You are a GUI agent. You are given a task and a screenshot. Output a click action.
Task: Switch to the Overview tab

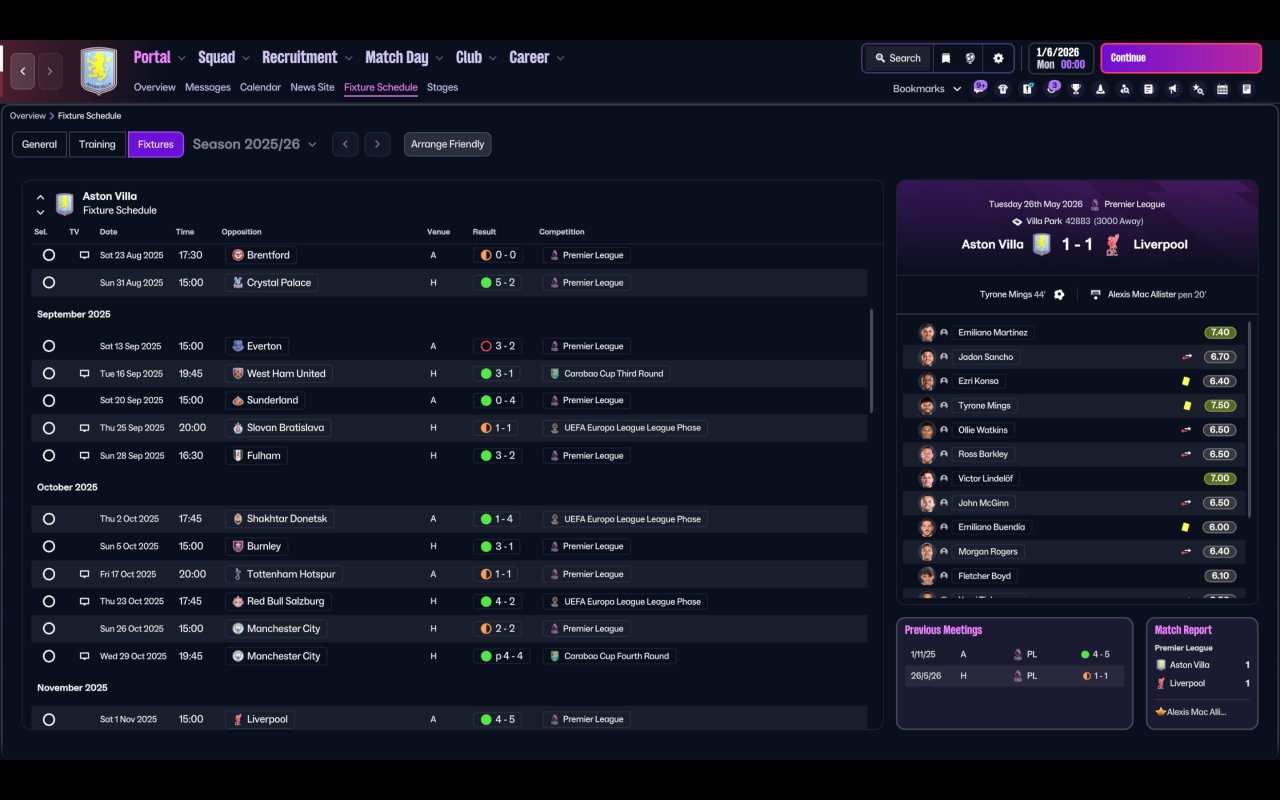click(x=155, y=87)
